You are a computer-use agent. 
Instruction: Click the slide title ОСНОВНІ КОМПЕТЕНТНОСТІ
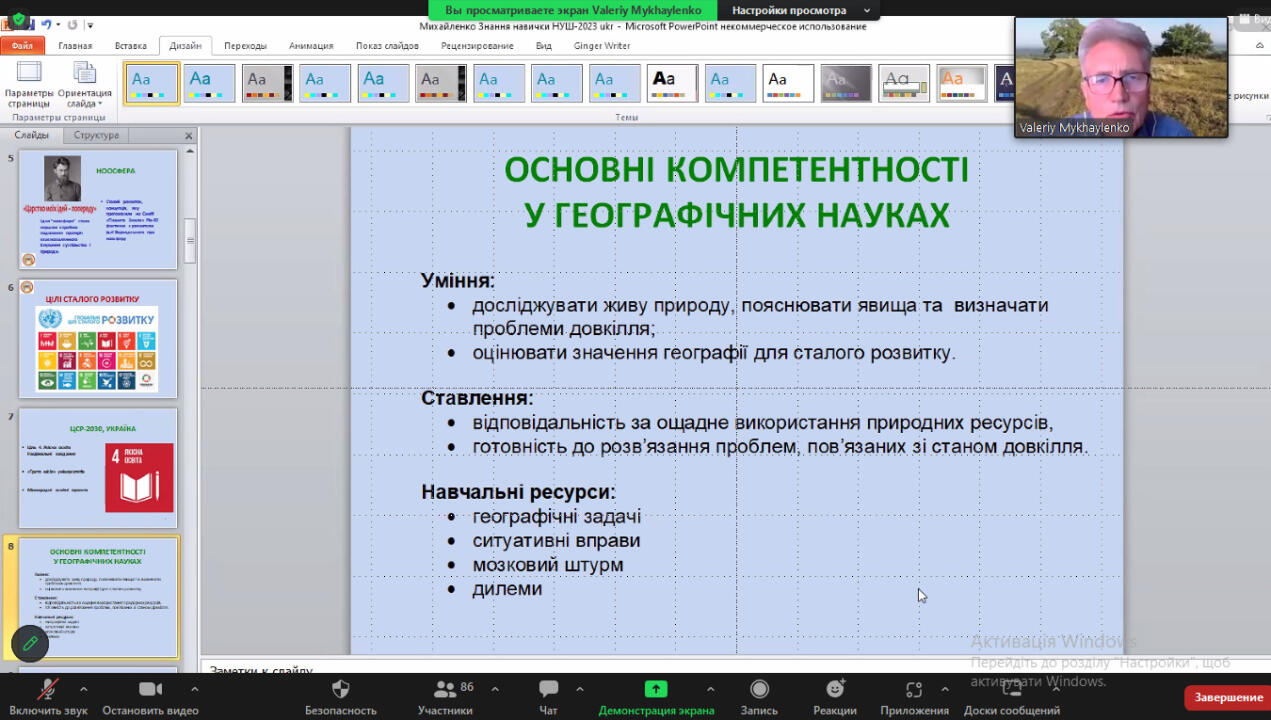tap(737, 170)
